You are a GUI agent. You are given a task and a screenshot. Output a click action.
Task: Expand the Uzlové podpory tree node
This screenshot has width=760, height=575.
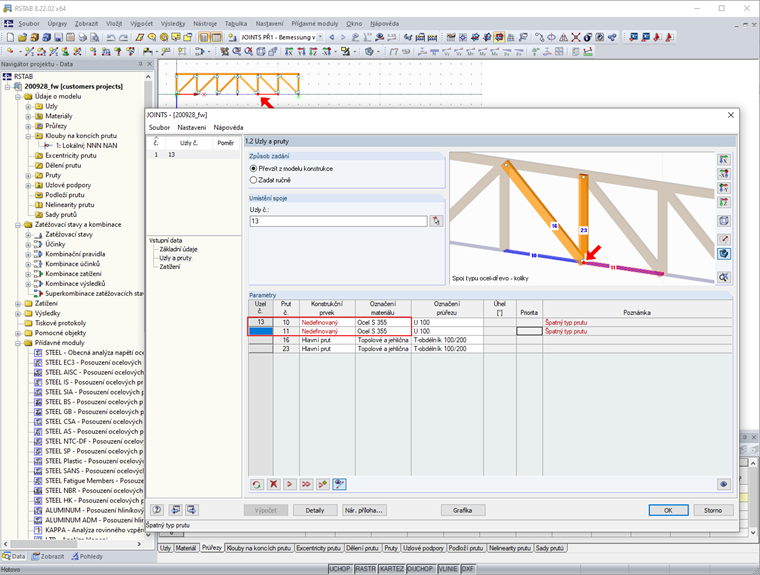click(28, 185)
